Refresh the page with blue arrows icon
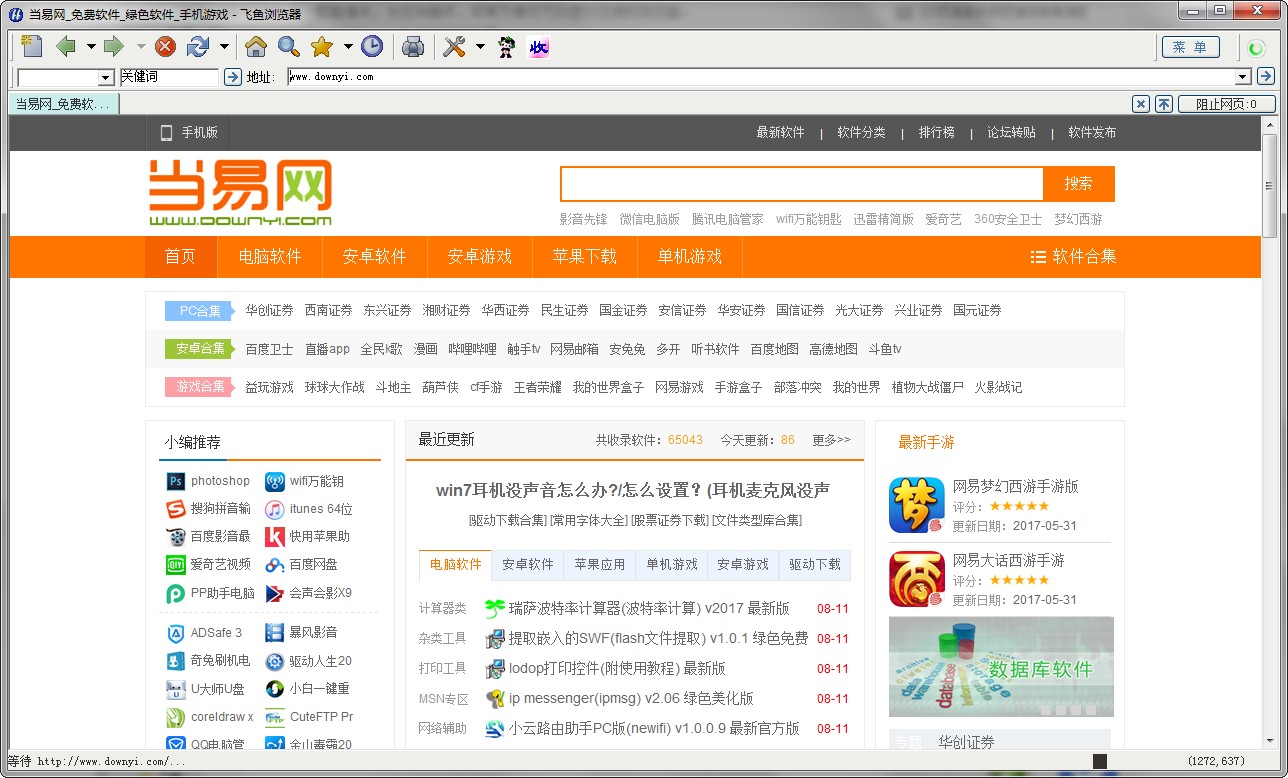This screenshot has height=778, width=1288. tap(198, 47)
